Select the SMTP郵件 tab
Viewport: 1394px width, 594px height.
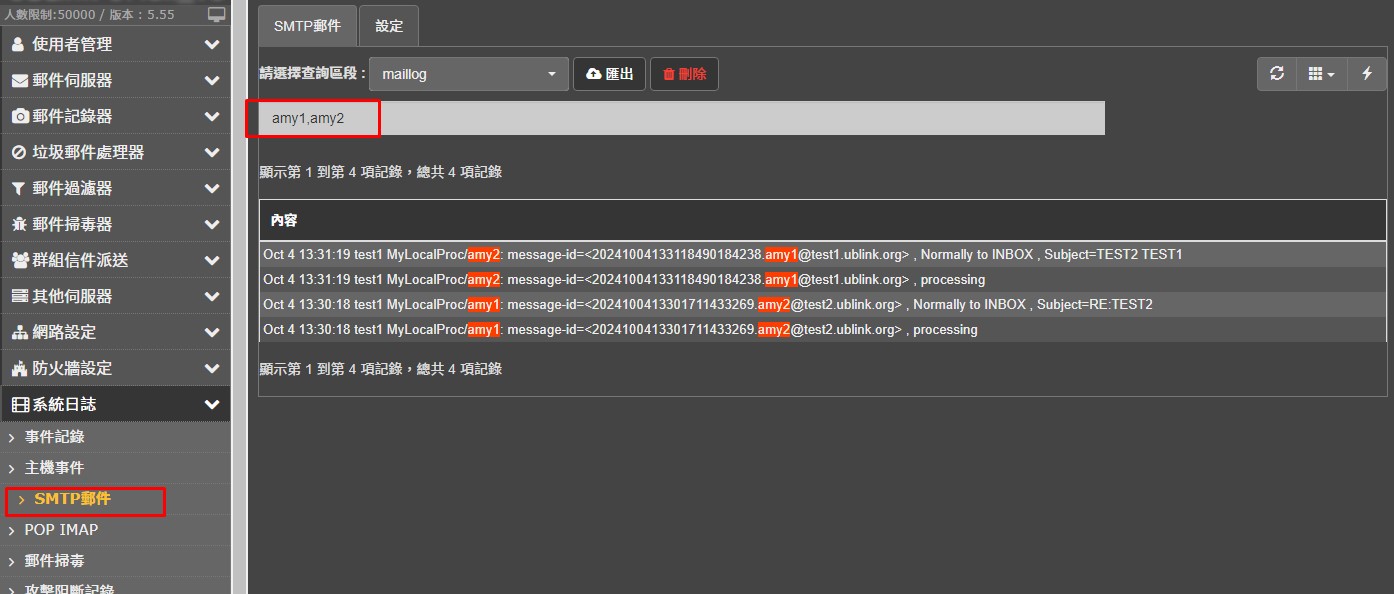(x=307, y=26)
